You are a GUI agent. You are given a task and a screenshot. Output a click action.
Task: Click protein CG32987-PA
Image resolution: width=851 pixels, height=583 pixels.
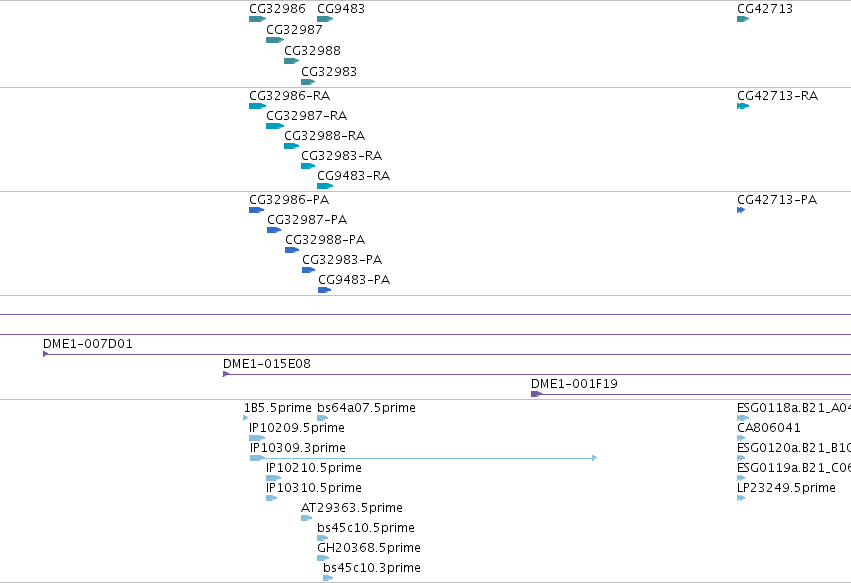[x=274, y=230]
